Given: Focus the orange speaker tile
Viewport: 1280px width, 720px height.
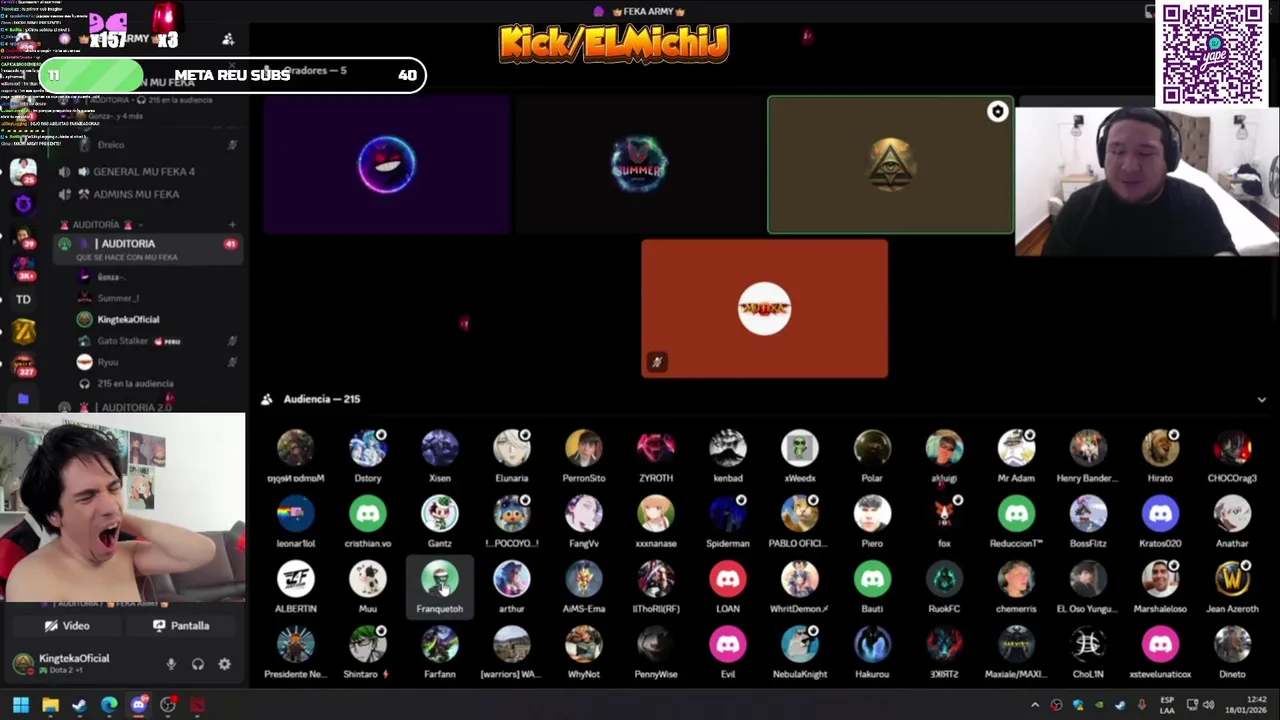Looking at the screenshot, I should 765,308.
